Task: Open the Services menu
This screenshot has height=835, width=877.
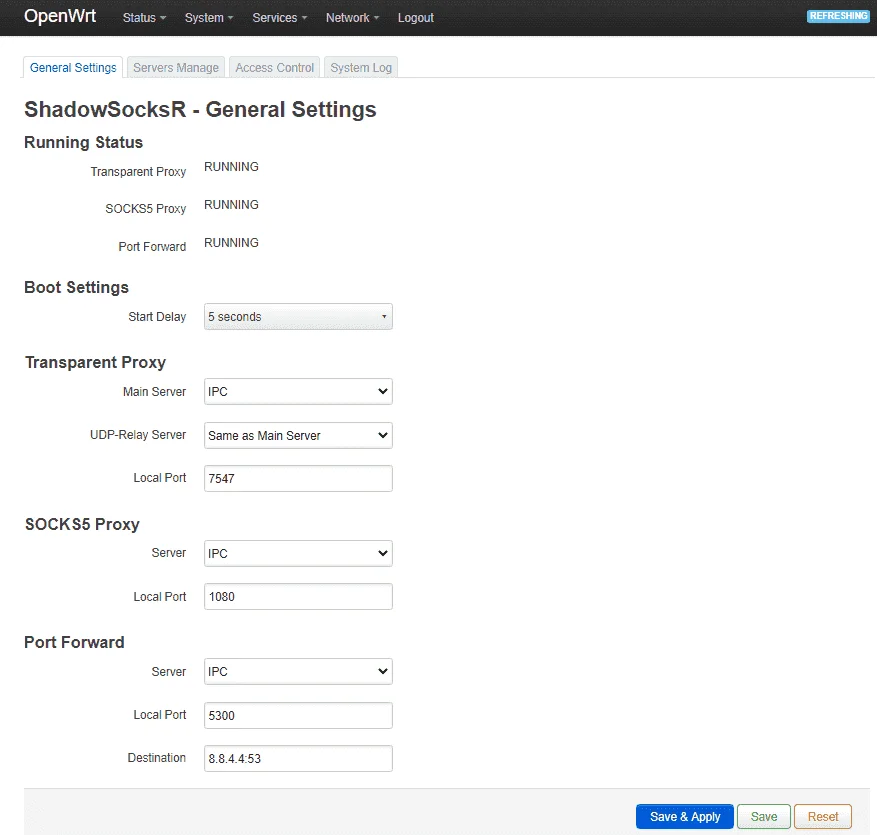Action: pyautogui.click(x=279, y=18)
